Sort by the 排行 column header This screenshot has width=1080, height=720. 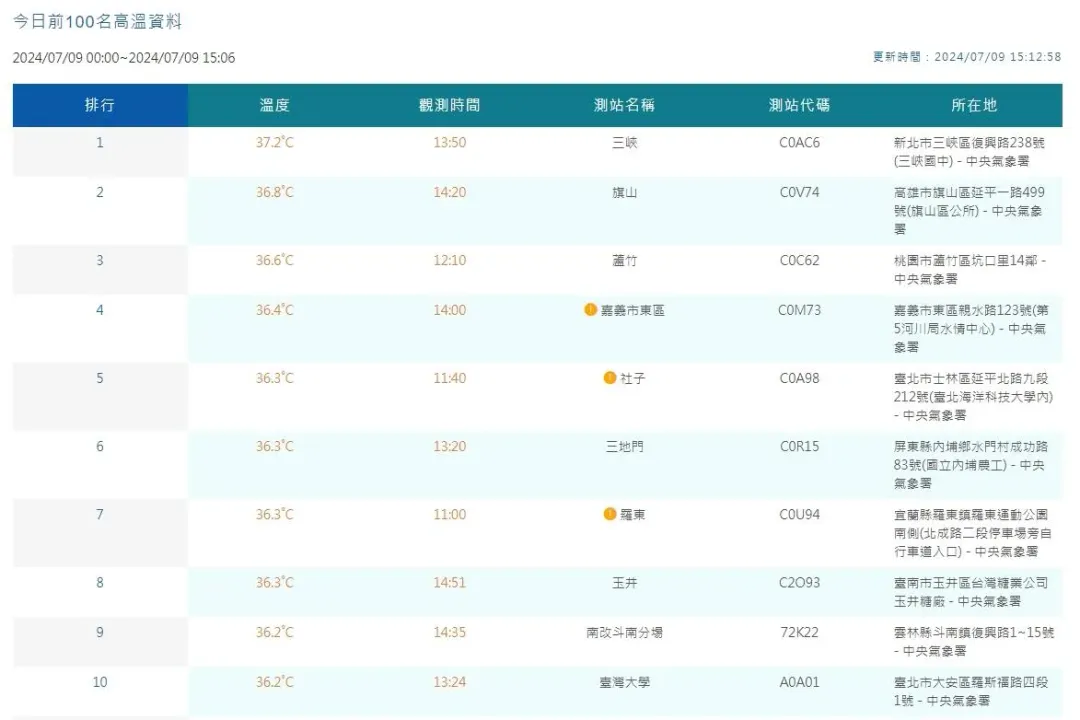100,105
